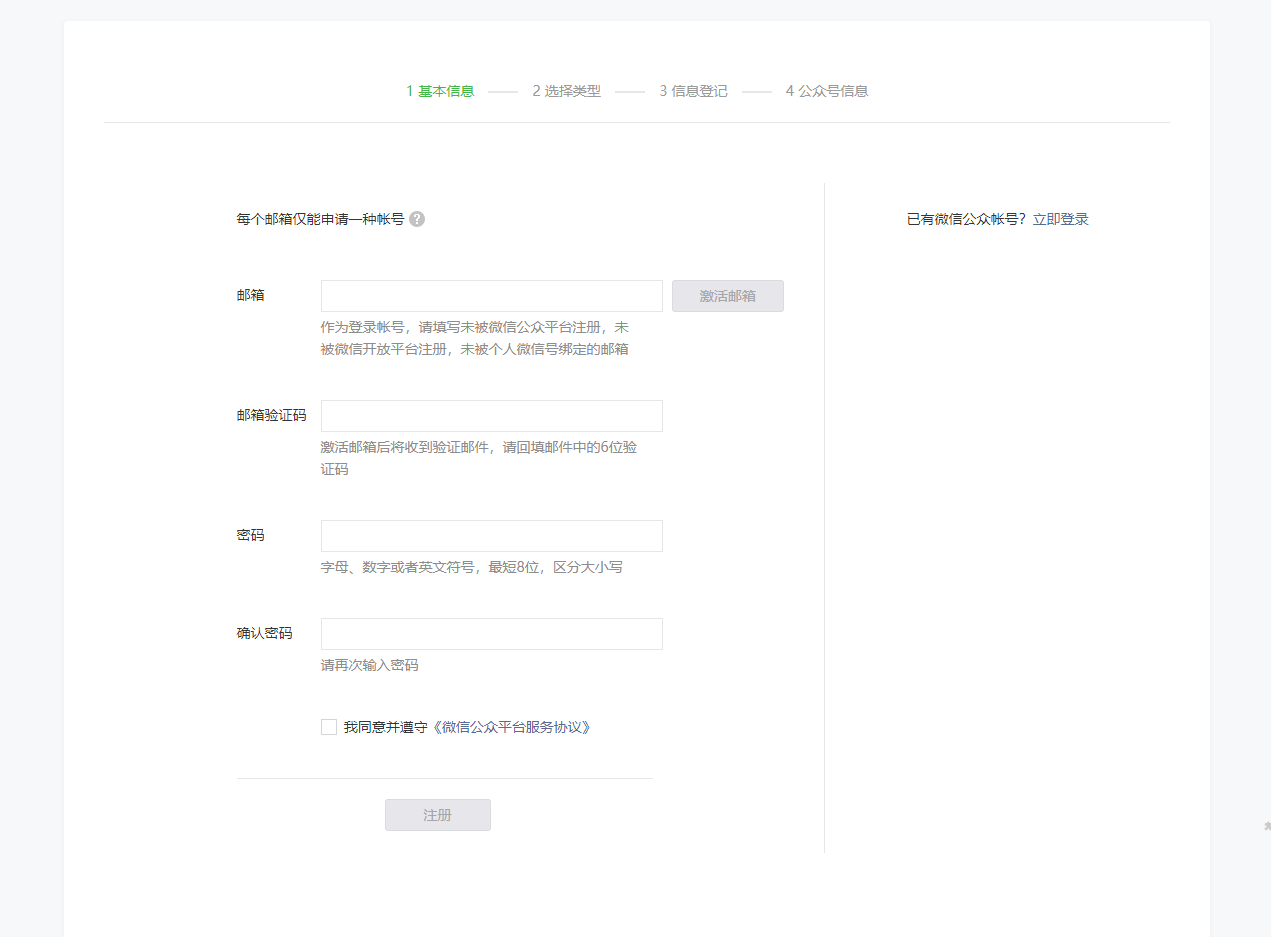
Task: Click the 已有微信公众帐号 text
Action: point(965,219)
